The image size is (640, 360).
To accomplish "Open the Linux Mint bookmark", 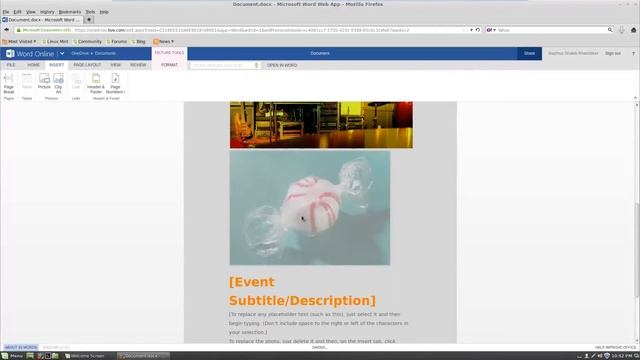I will coord(55,42).
